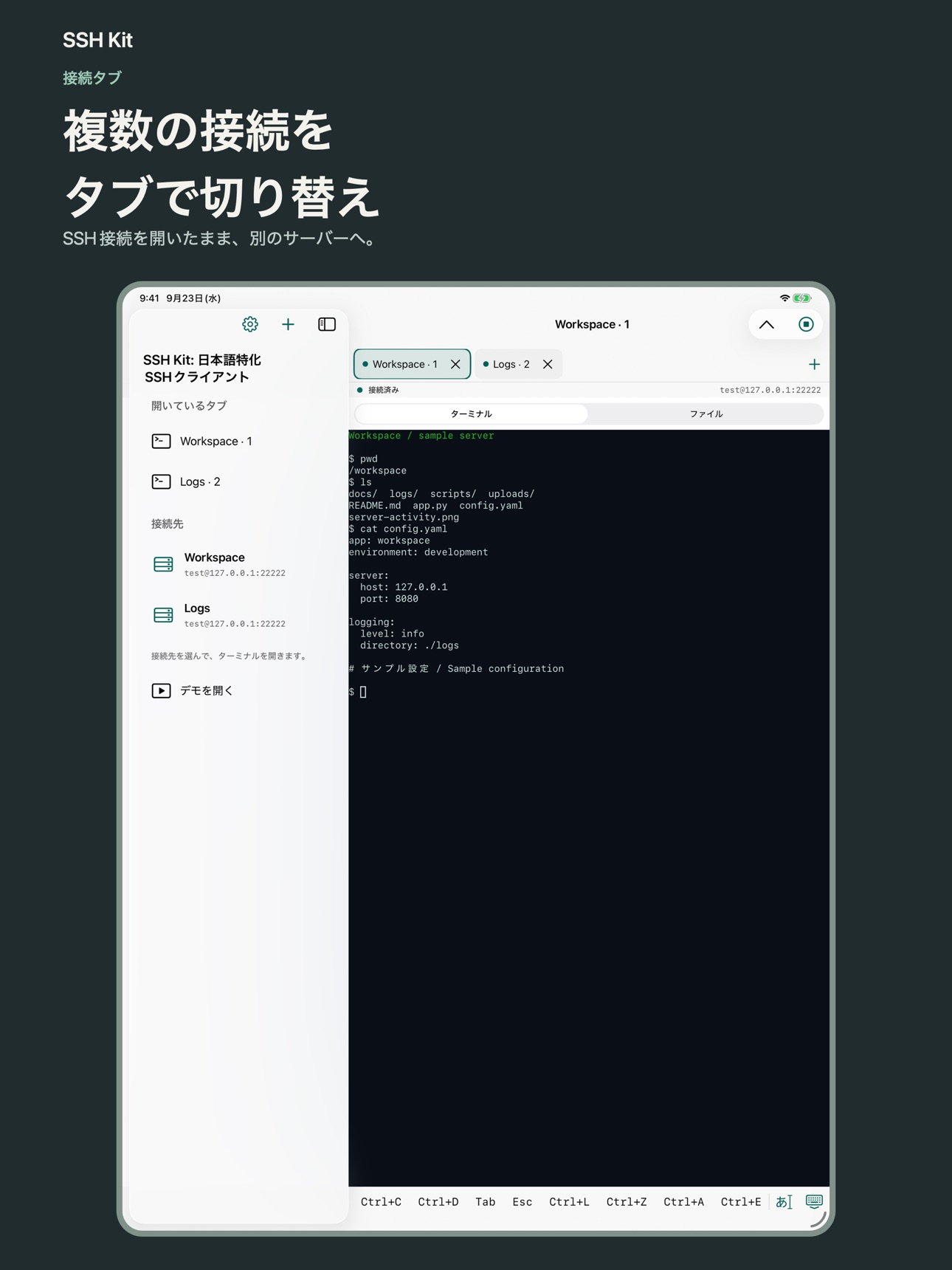Switch to the ターミナル segment
The image size is (952, 1270).
[471, 413]
